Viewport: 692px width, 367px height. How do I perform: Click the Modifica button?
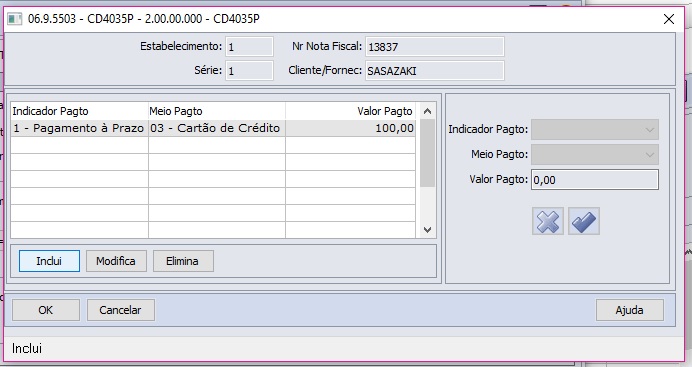pyautogui.click(x=116, y=261)
